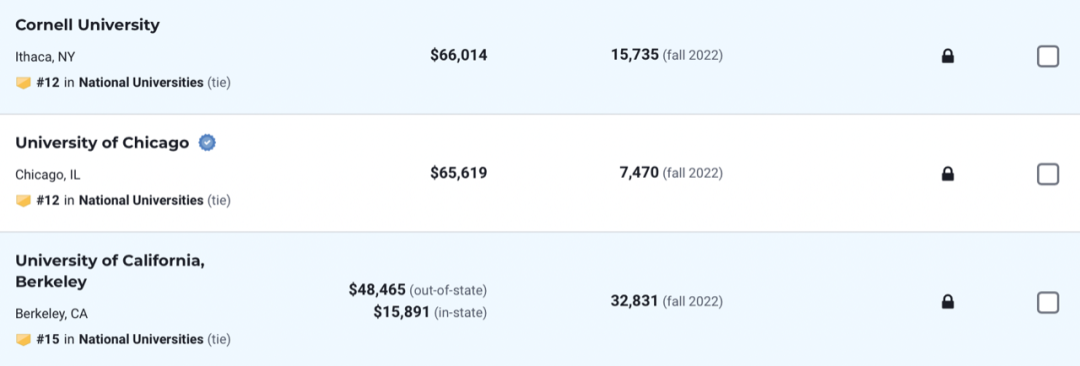
Task: Click the yellow ranking badge for Cornell
Action: point(23,83)
